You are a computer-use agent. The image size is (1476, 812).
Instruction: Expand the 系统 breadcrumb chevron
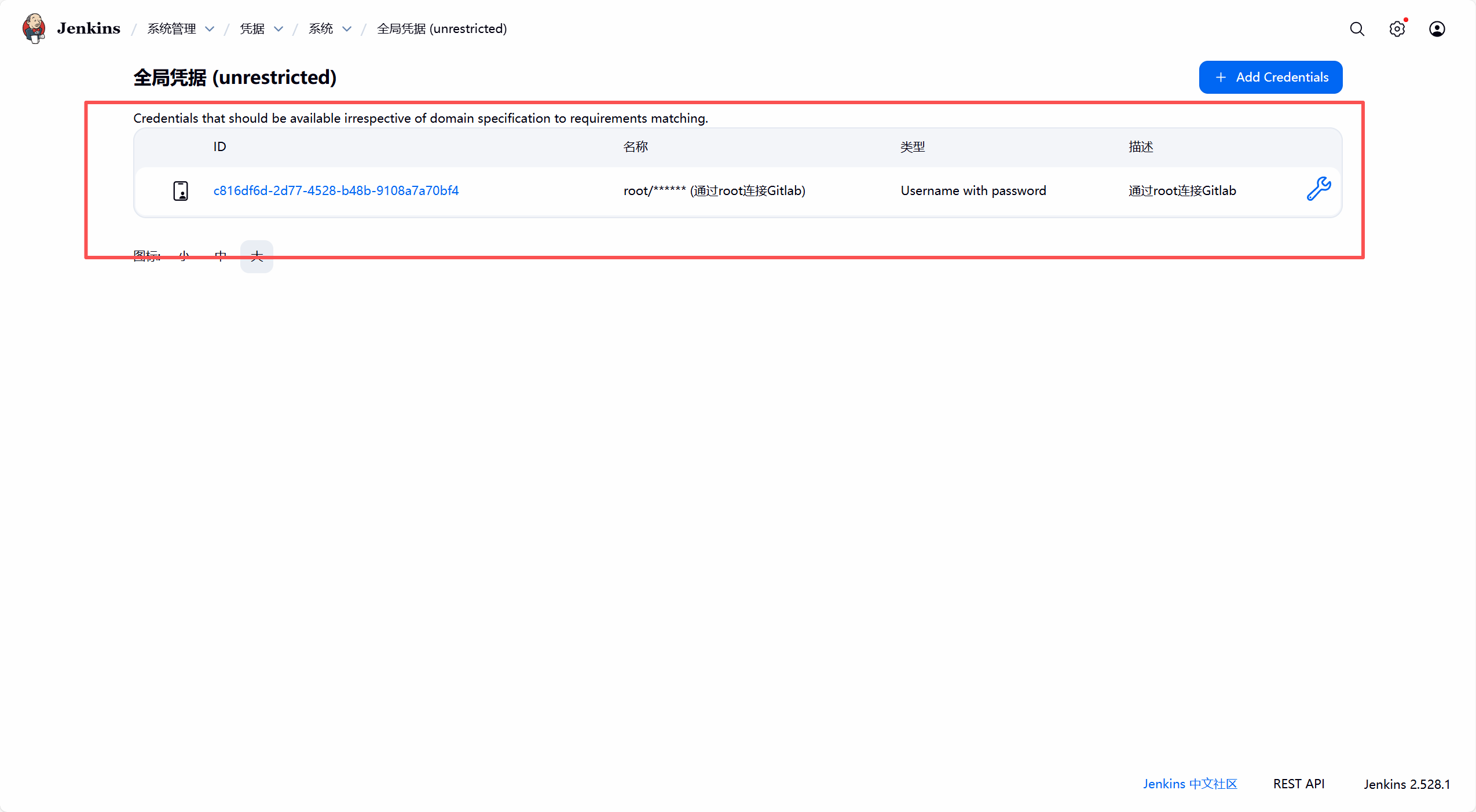click(x=347, y=29)
